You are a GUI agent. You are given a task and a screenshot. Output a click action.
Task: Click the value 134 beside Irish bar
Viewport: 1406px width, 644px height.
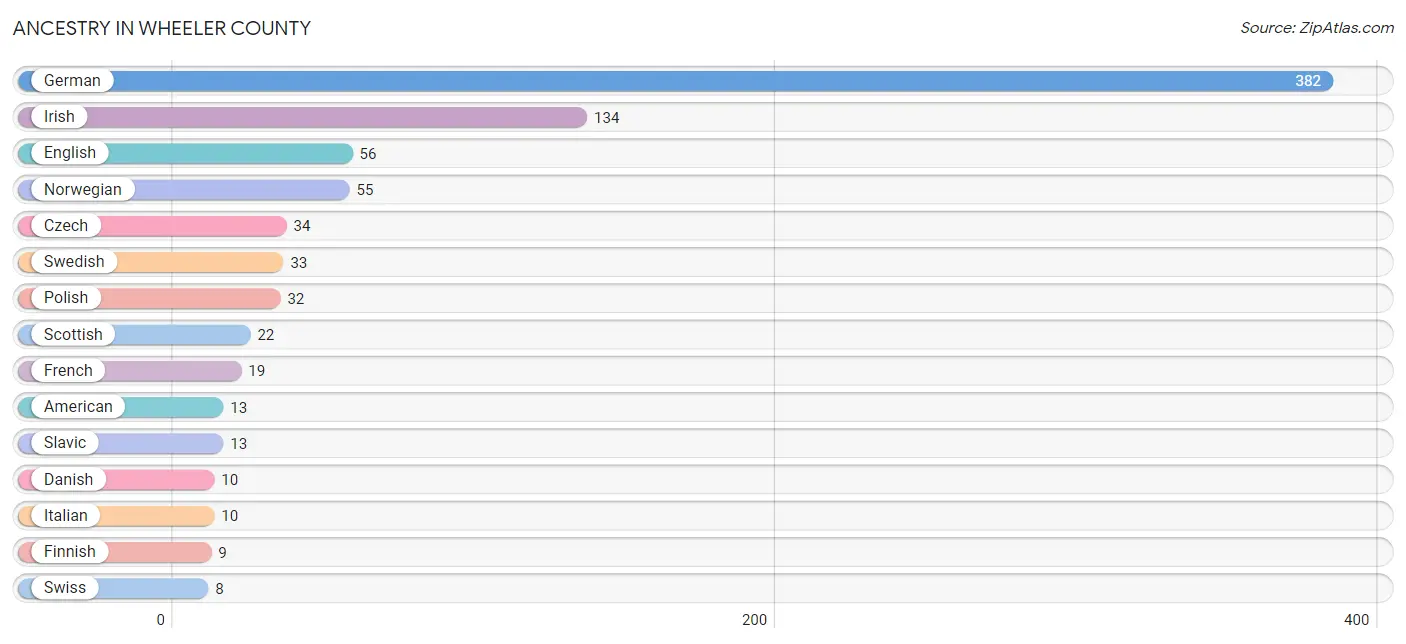607,118
